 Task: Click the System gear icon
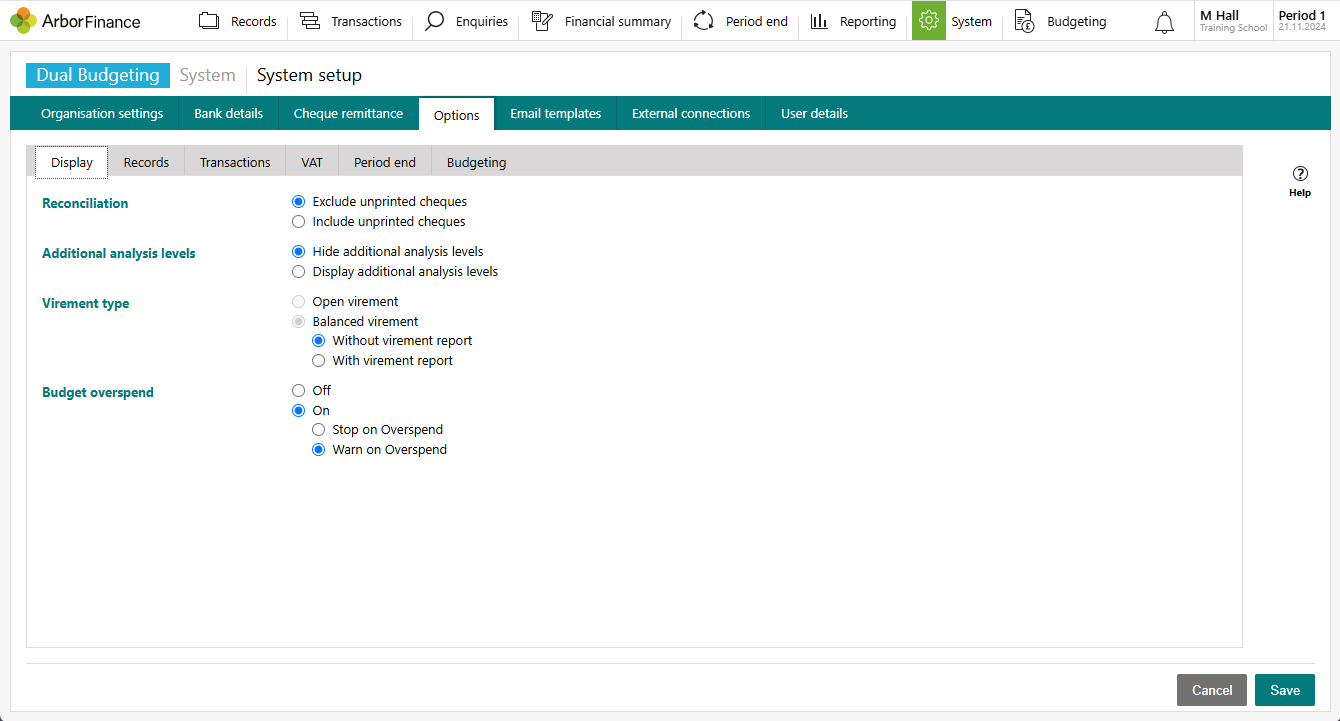(928, 20)
